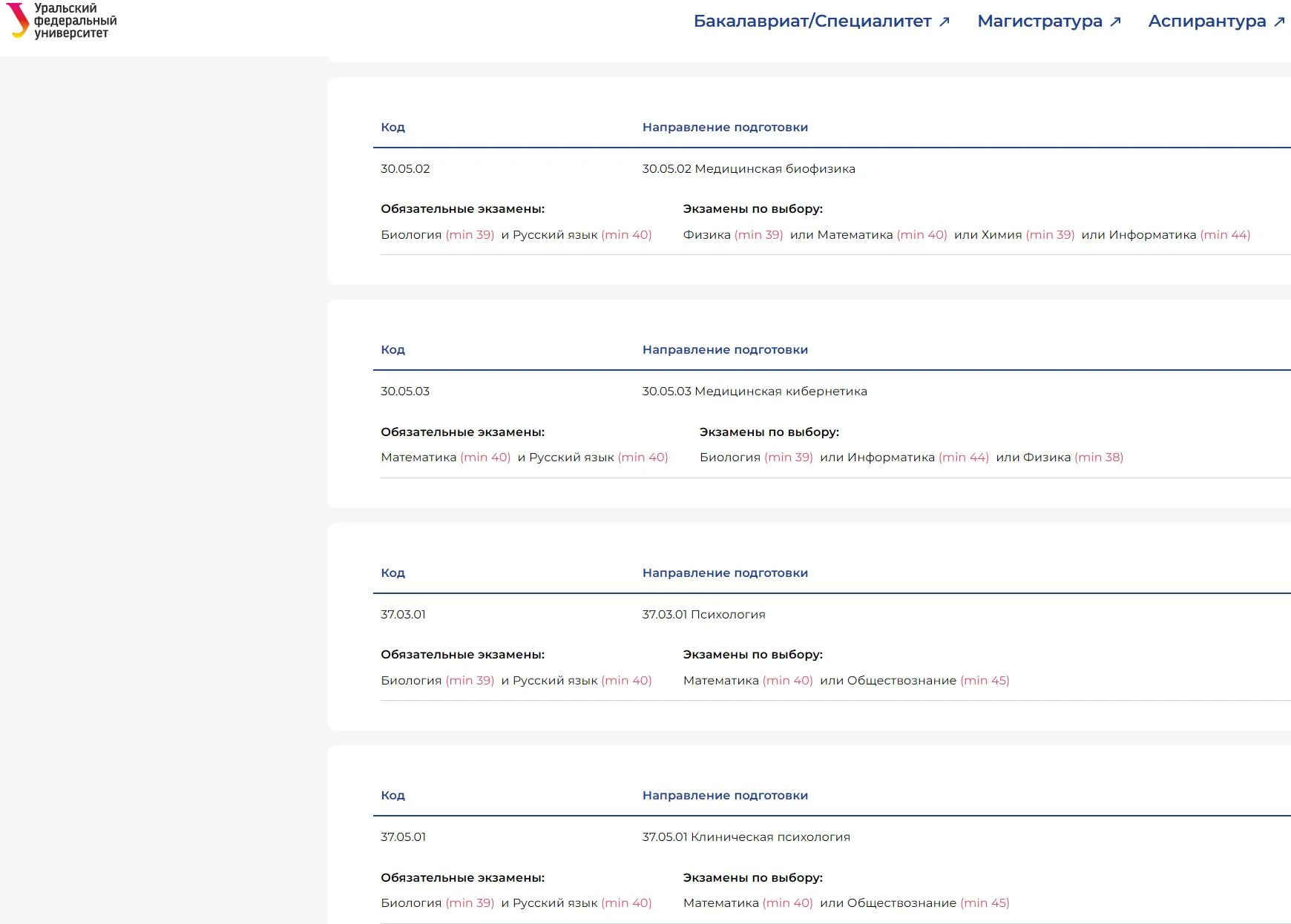Click the Код header above 30.05.03
This screenshot has height=924, width=1291.
(x=392, y=350)
